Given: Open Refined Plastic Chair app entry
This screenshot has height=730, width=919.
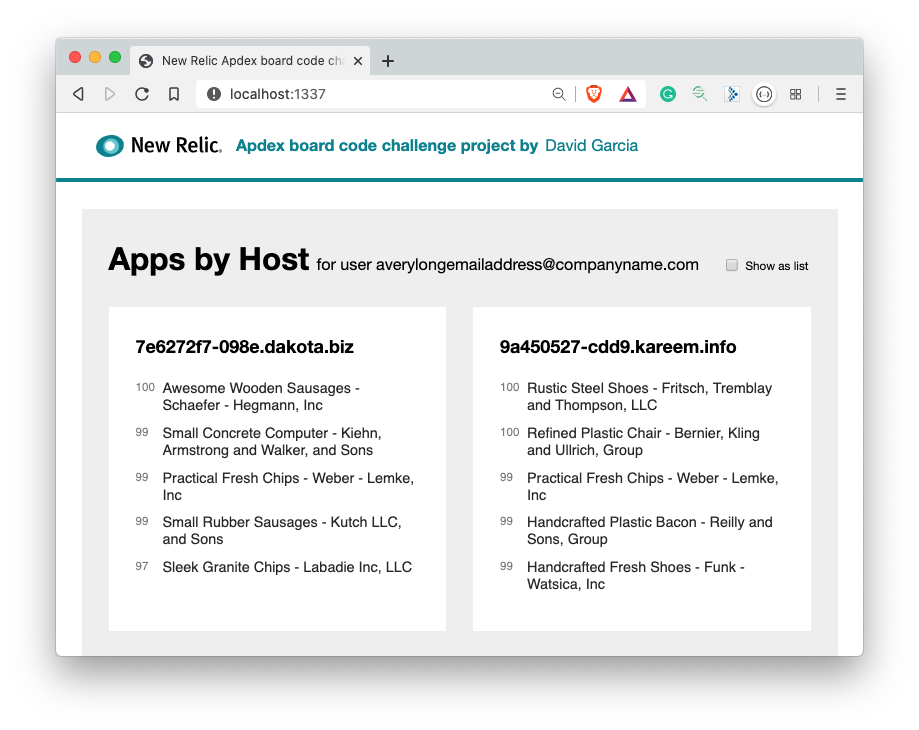Looking at the screenshot, I should click(x=644, y=442).
